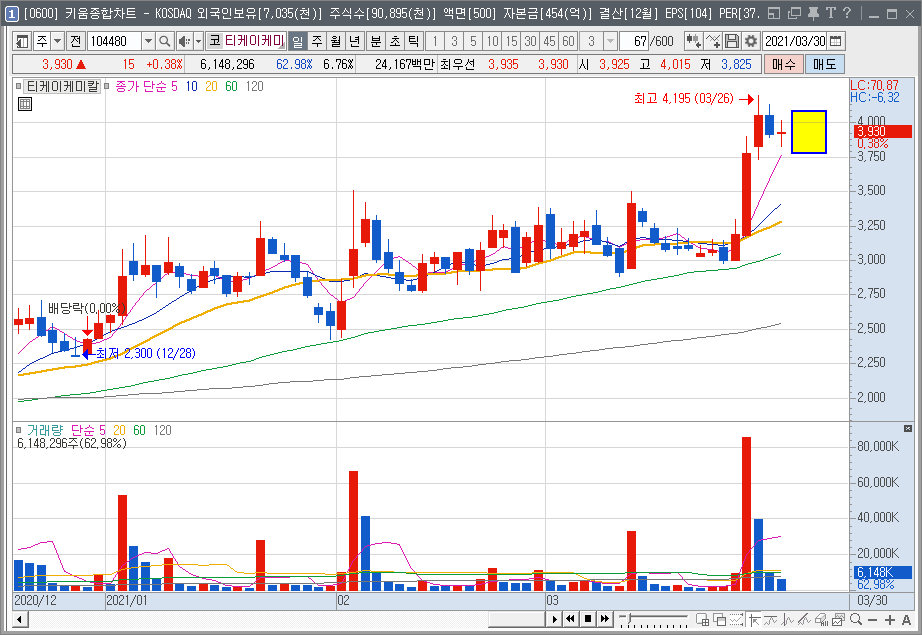Choose the 60 interval button
Viewport: 922px width, 635px height.
point(568,41)
